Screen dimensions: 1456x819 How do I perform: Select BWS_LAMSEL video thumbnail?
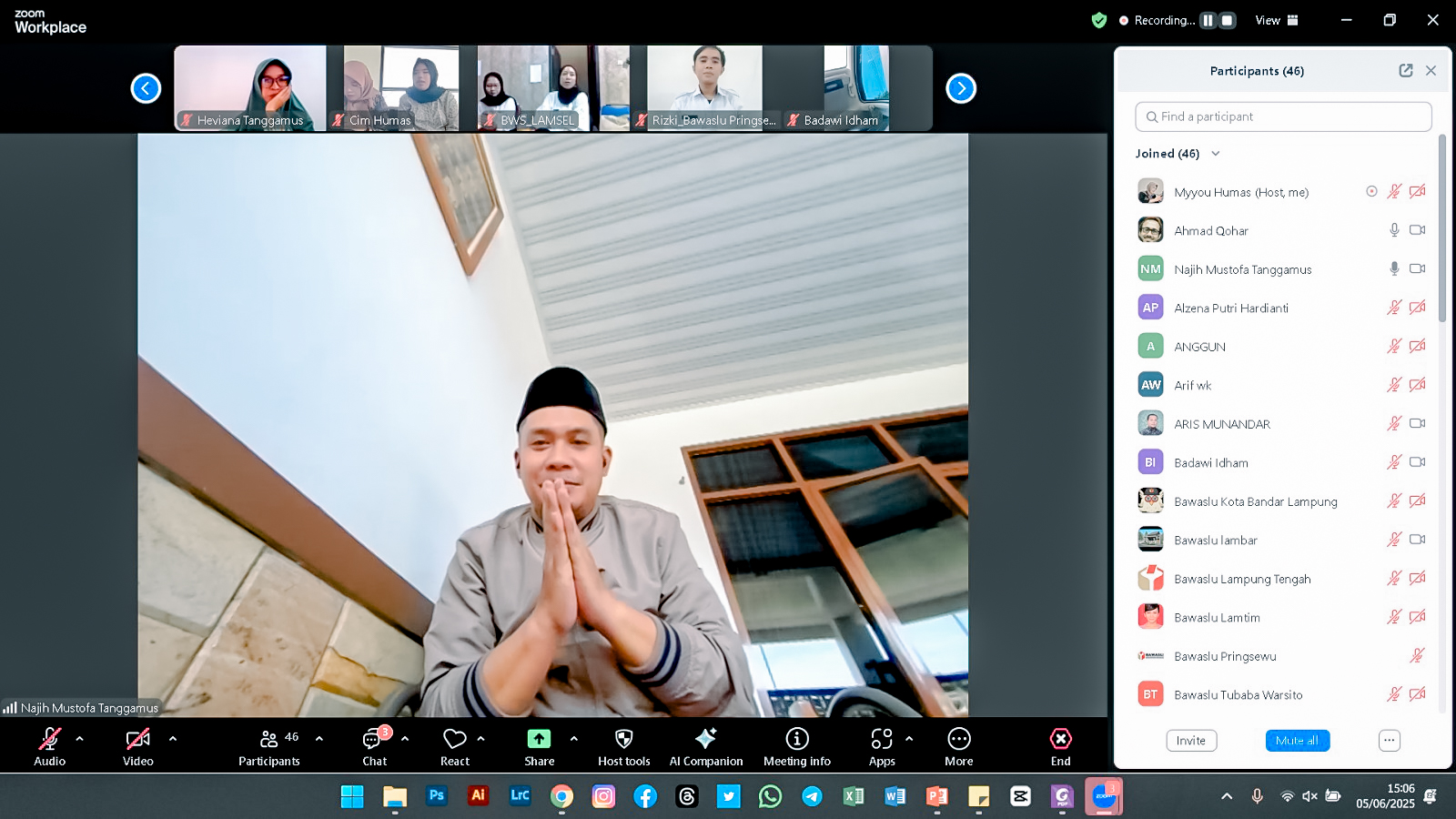pos(553,88)
